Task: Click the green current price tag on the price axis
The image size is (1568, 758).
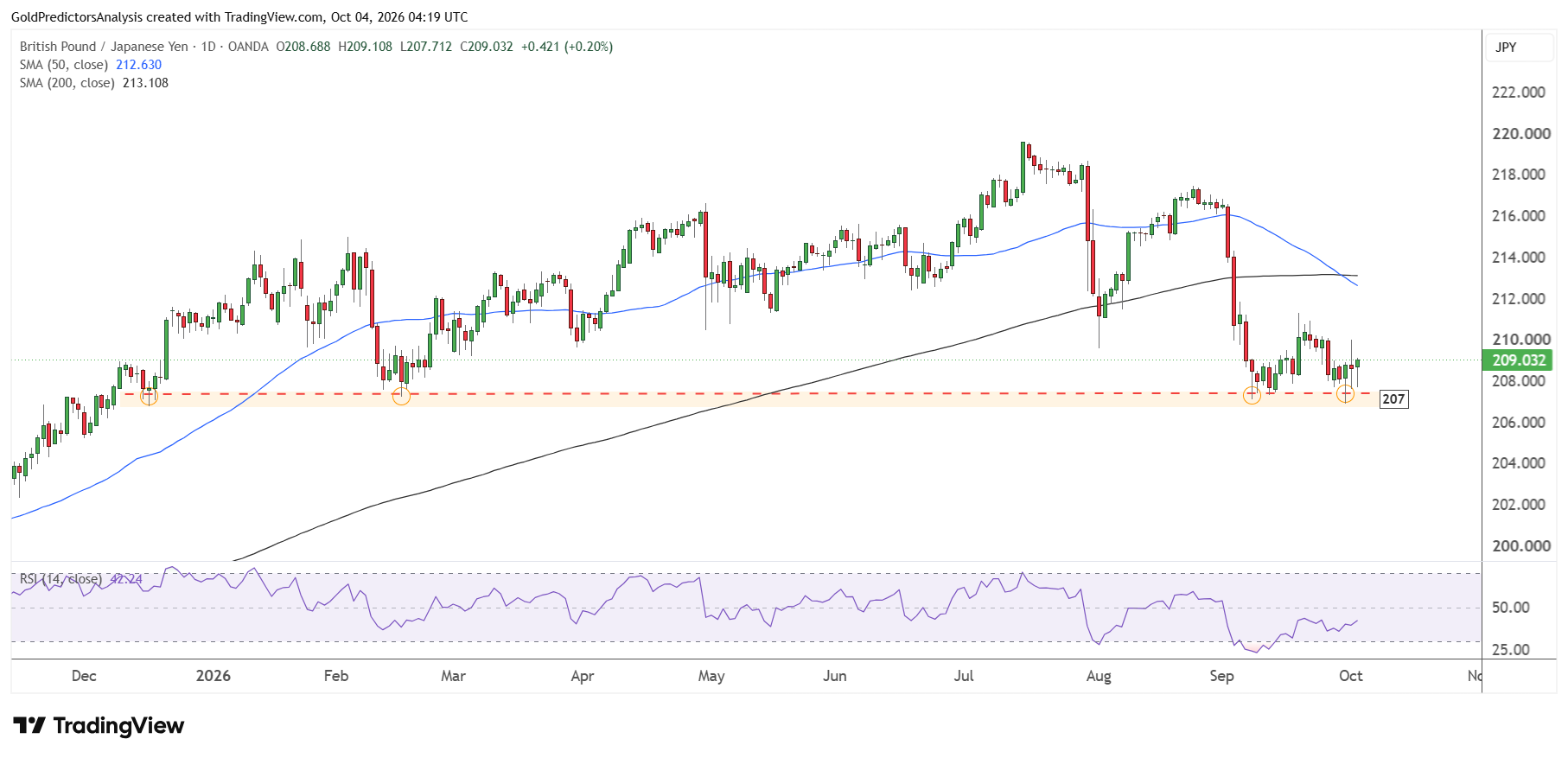Action: pos(1518,360)
